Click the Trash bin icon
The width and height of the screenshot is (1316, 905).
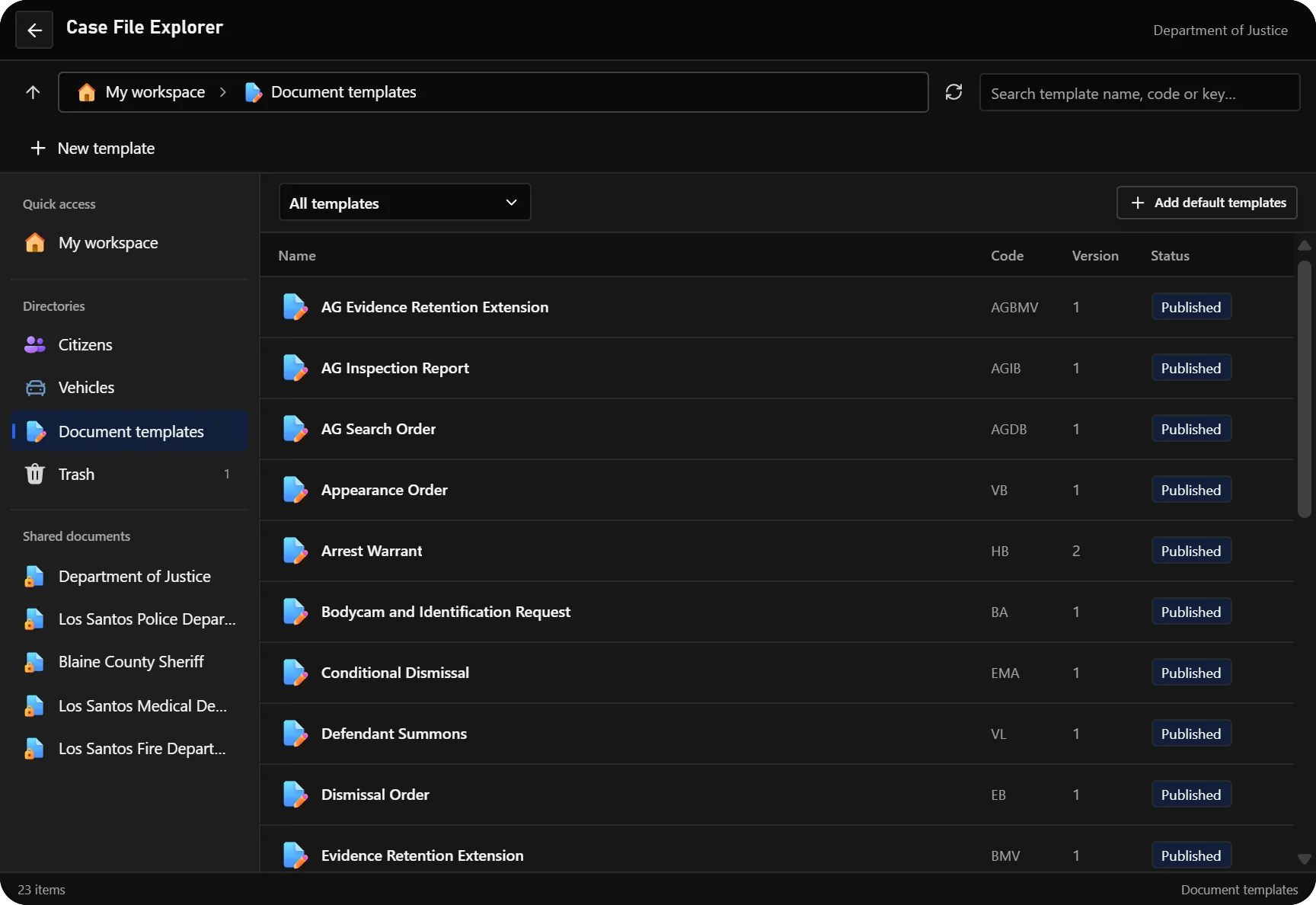[35, 474]
